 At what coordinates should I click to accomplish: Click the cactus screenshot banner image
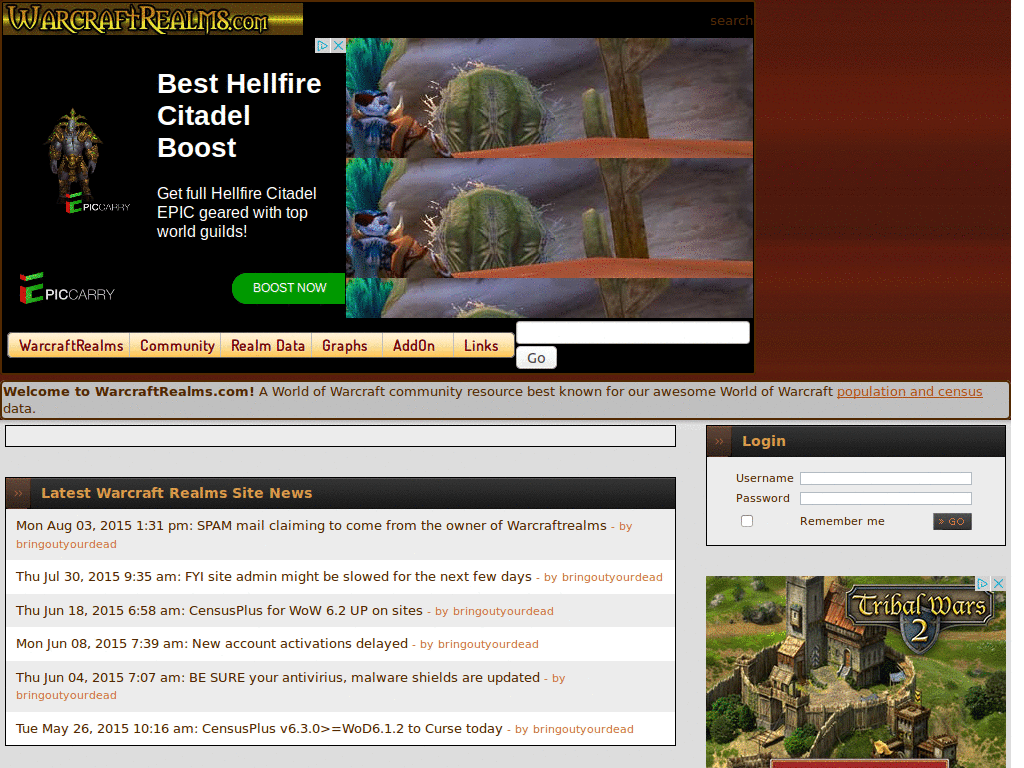(x=549, y=178)
